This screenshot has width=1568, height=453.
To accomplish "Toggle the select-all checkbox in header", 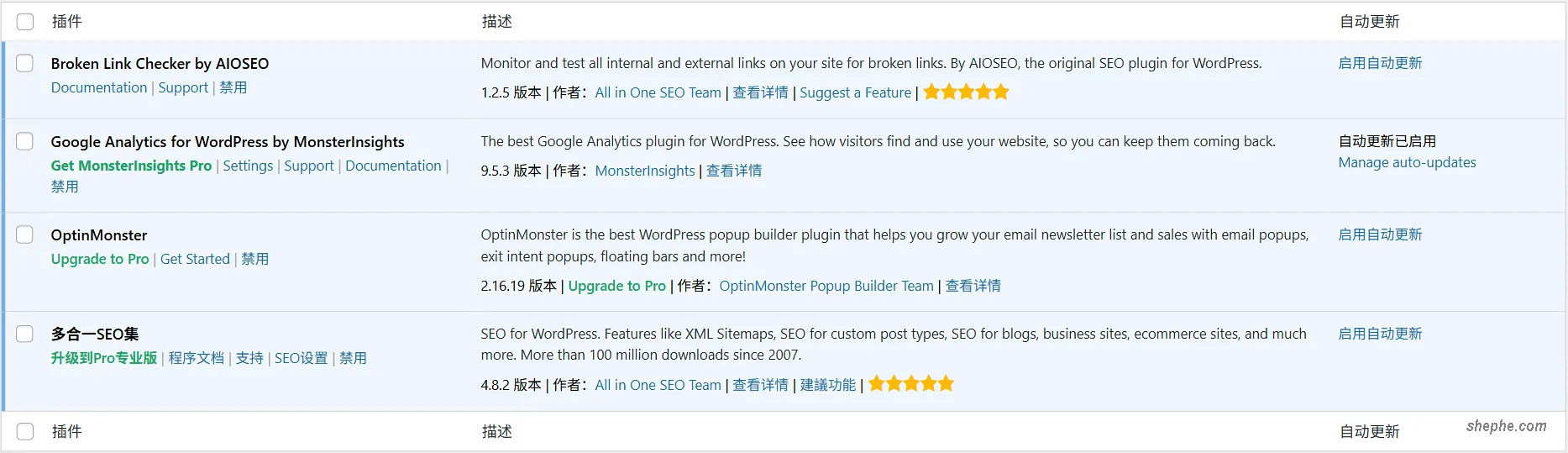I will click(x=25, y=22).
